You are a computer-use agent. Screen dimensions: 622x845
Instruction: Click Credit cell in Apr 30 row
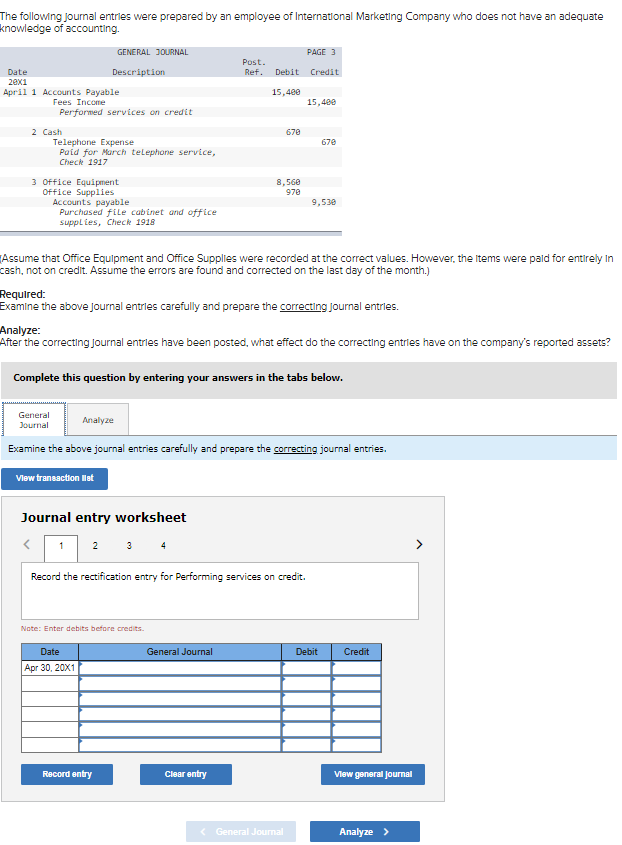pos(357,668)
